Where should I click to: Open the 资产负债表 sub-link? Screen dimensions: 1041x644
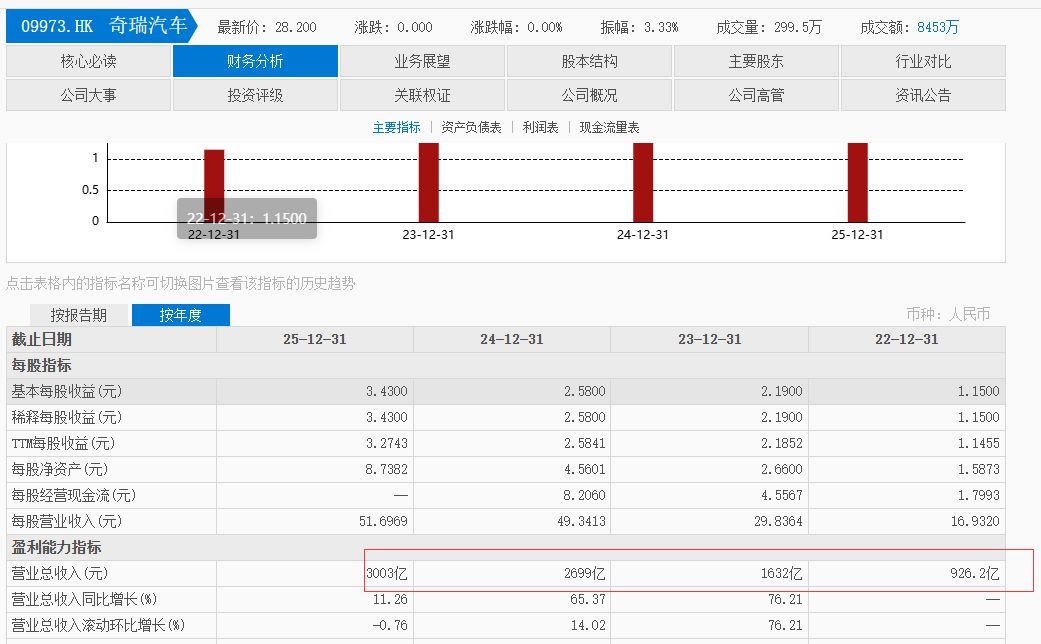point(471,127)
